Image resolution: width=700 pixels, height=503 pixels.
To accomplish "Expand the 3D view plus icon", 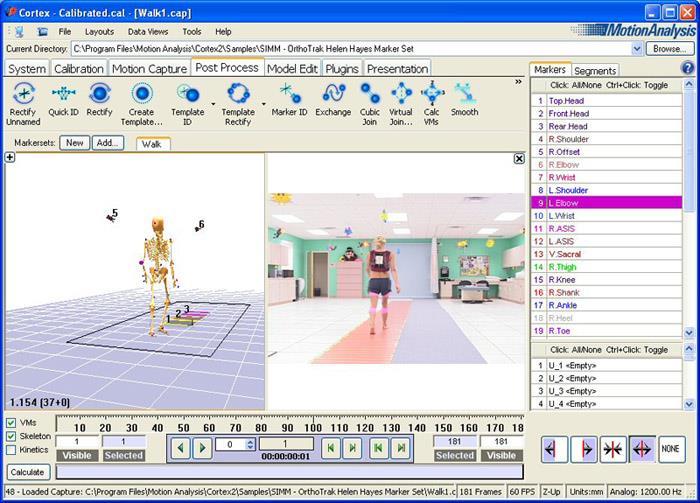I will point(10,157).
